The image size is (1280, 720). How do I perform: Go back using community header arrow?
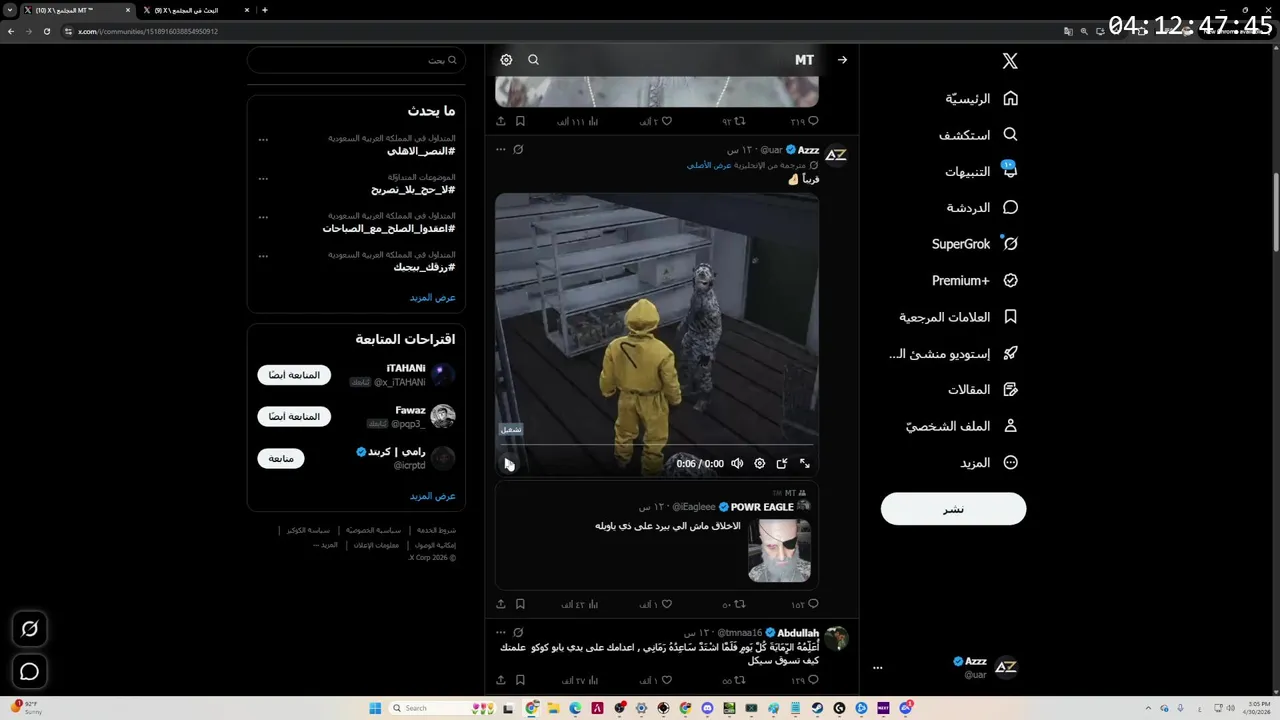pos(842,60)
